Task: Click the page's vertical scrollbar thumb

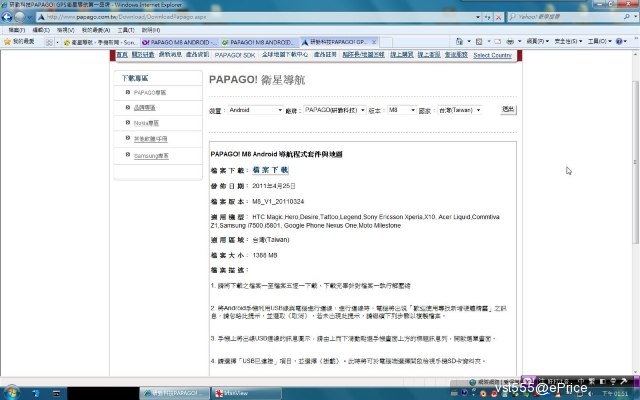Action: click(x=636, y=162)
